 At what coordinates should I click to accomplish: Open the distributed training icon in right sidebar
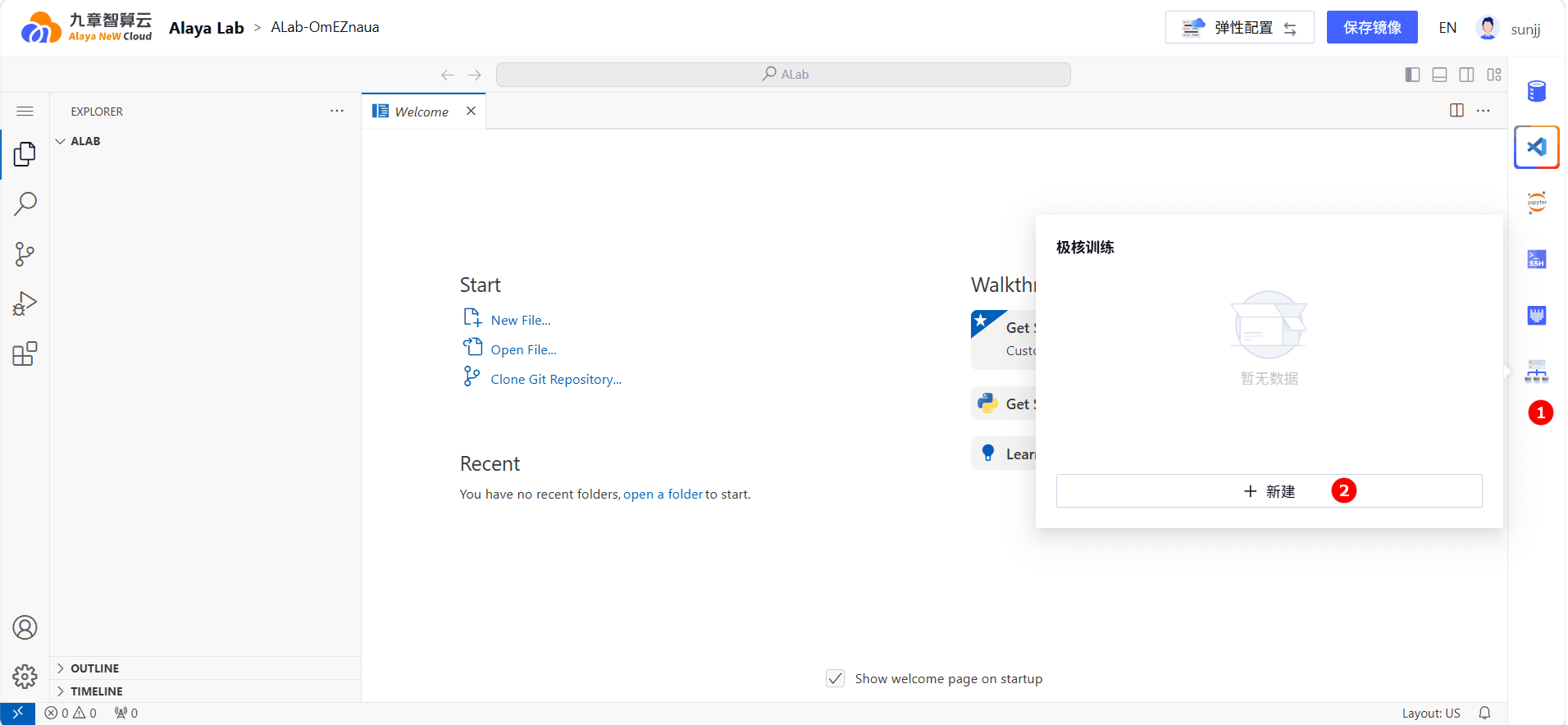[x=1537, y=372]
